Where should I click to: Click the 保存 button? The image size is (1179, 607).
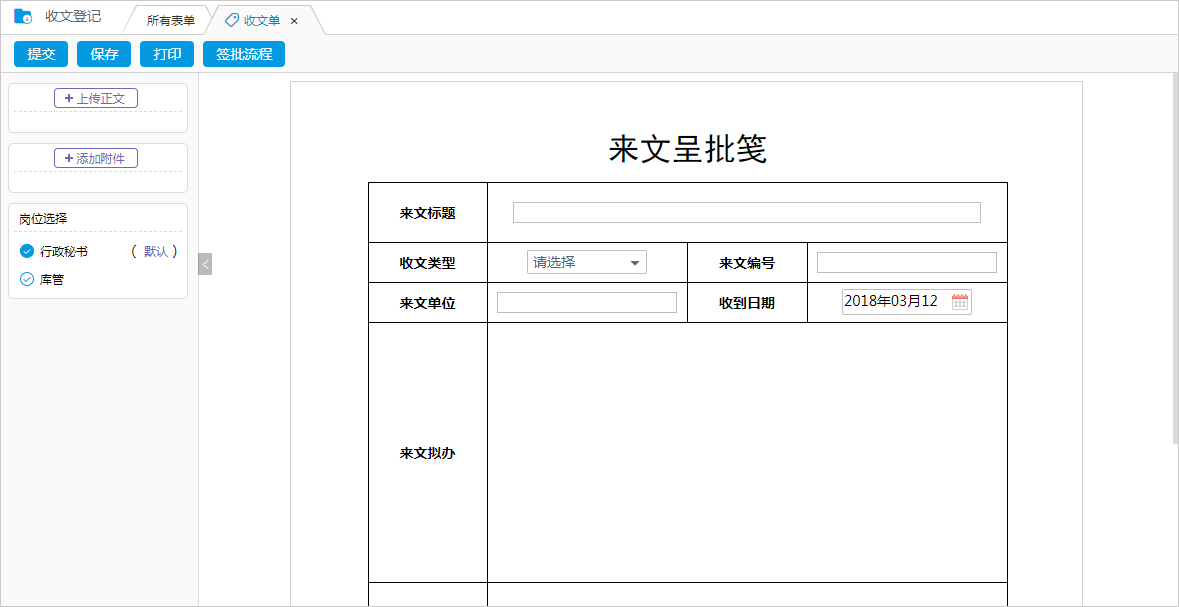(103, 54)
